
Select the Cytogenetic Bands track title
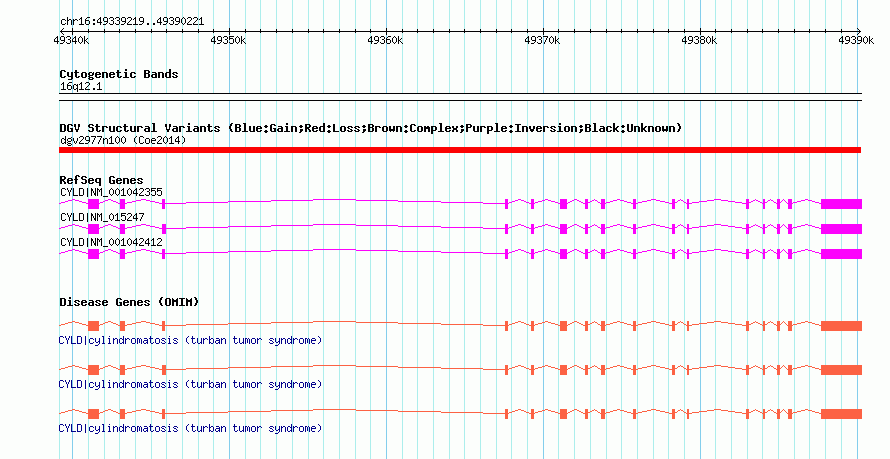(119, 74)
